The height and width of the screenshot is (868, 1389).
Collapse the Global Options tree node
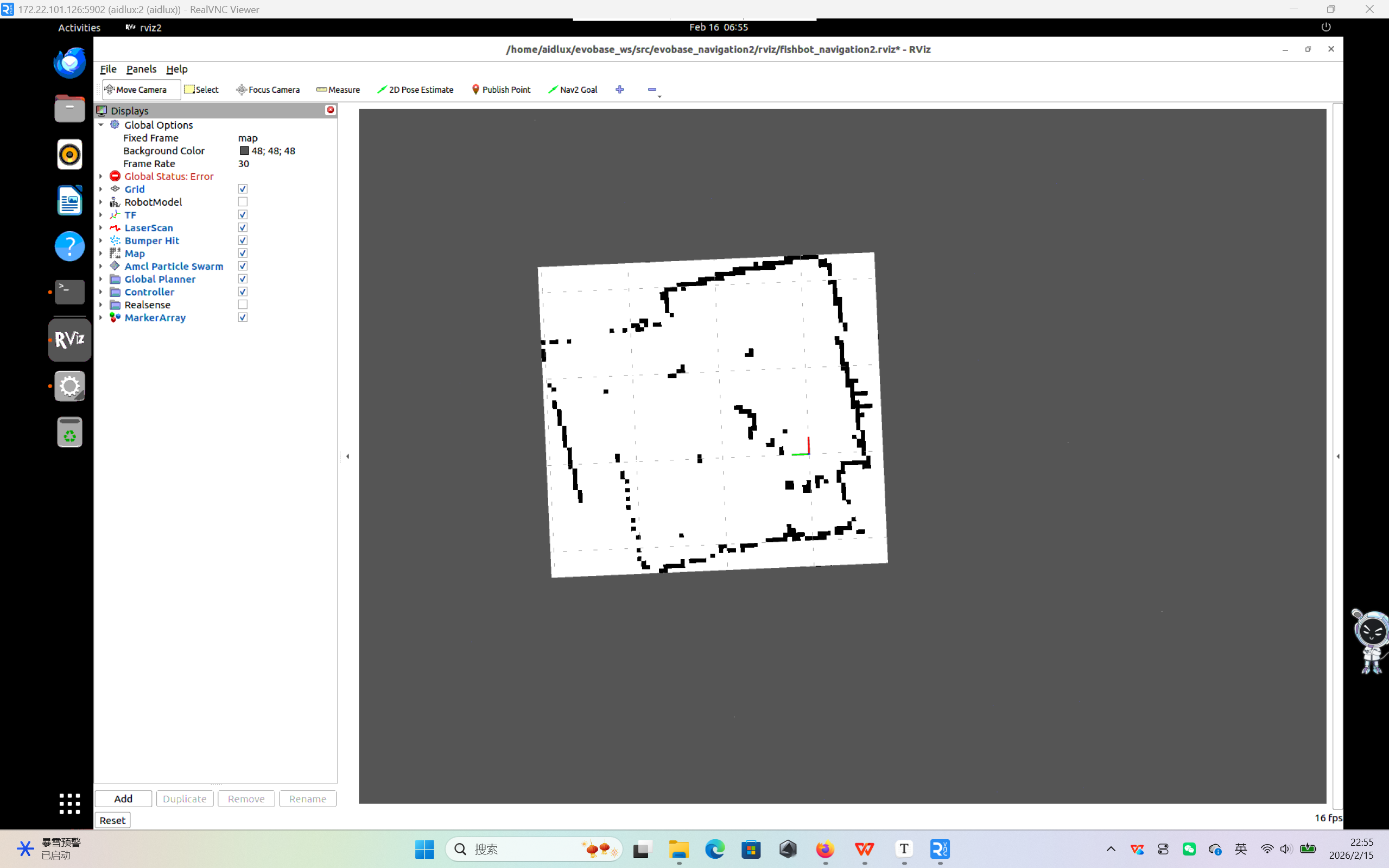pos(101,124)
